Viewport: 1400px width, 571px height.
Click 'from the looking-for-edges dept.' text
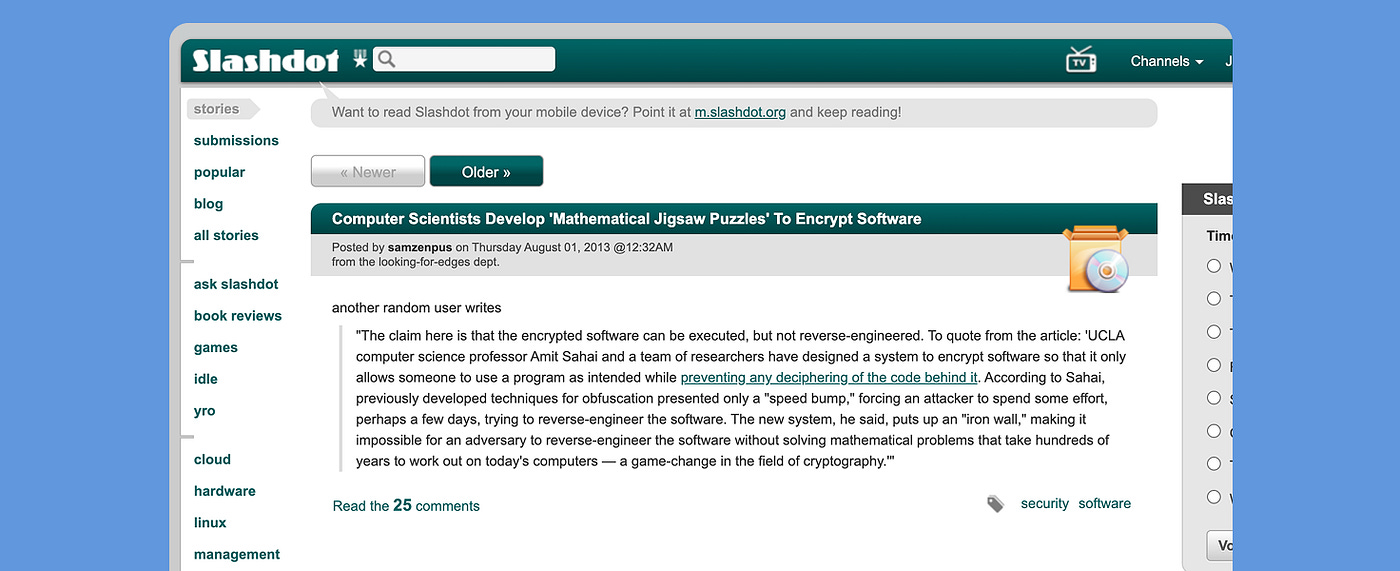tap(416, 262)
